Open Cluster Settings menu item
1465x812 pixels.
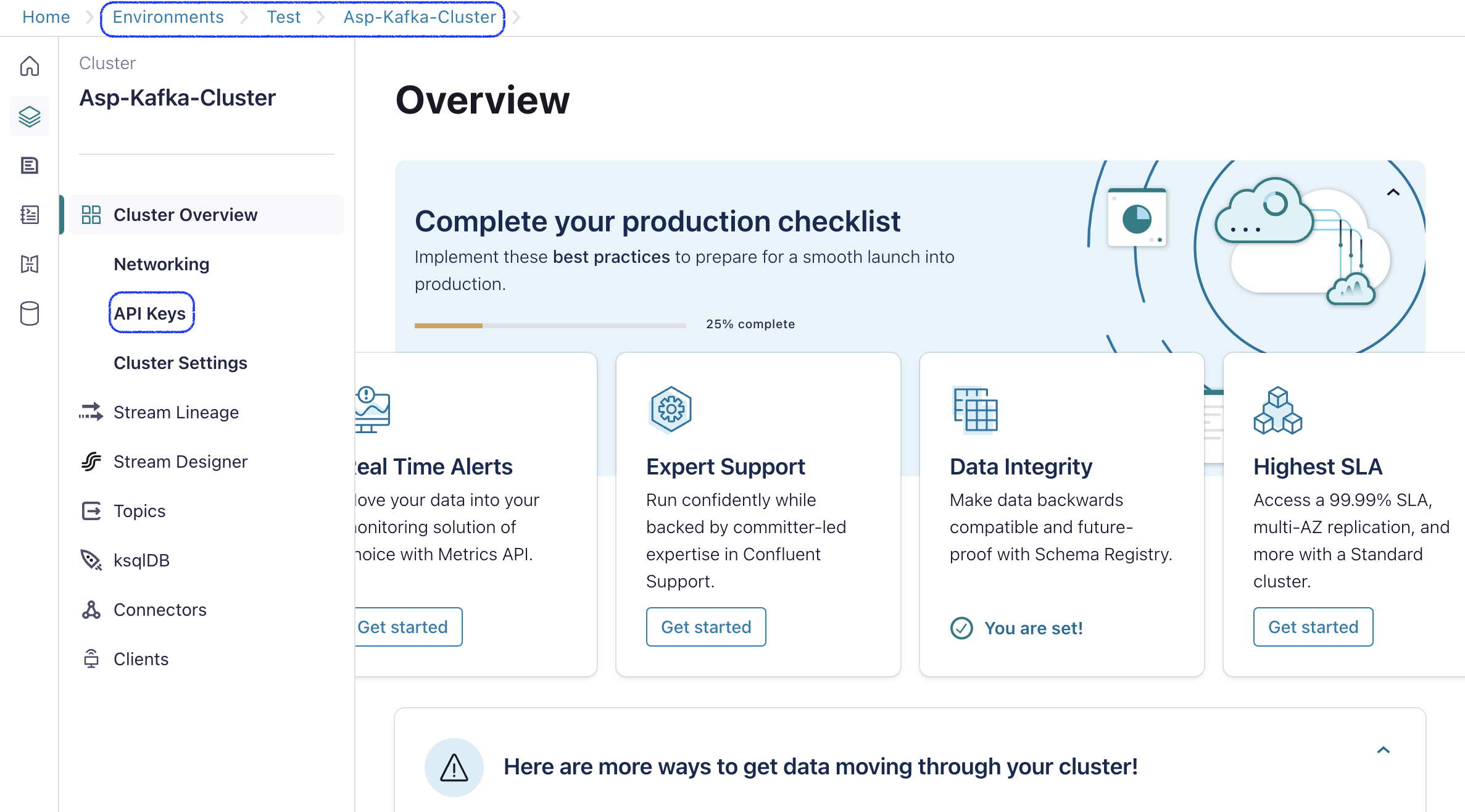(180, 363)
